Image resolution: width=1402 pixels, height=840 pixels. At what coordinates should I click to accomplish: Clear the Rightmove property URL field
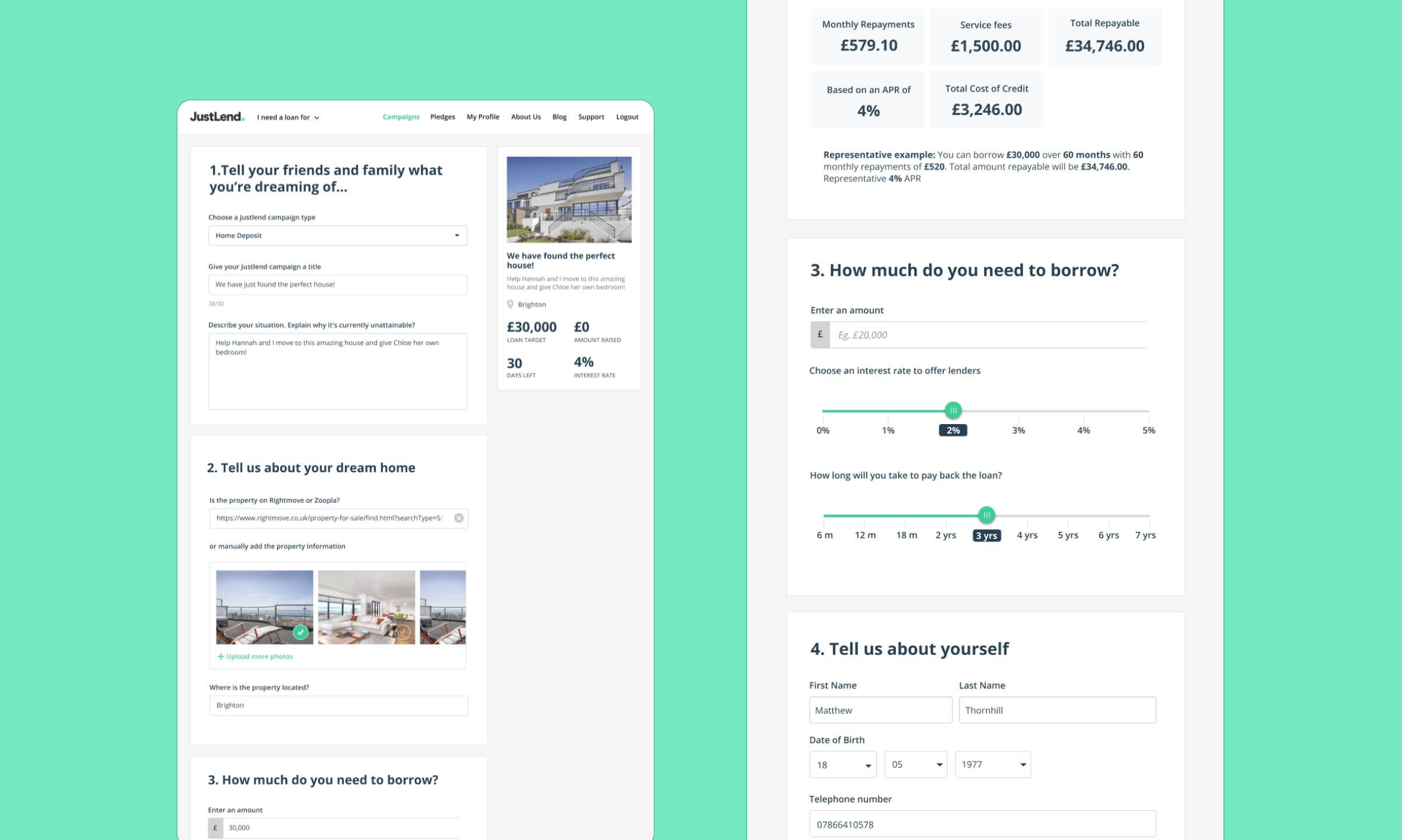[x=459, y=518]
